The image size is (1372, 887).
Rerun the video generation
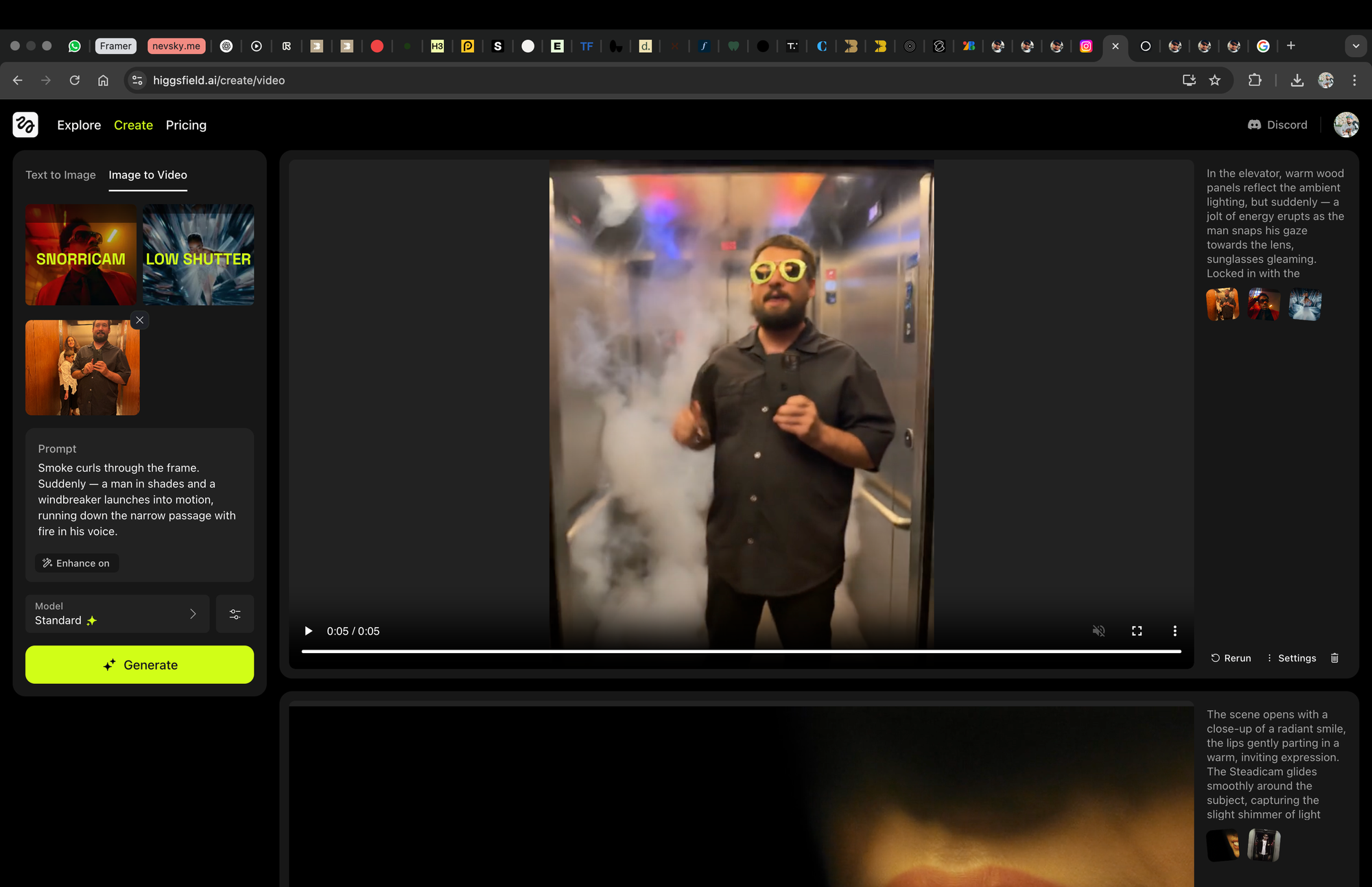pyautogui.click(x=1231, y=658)
